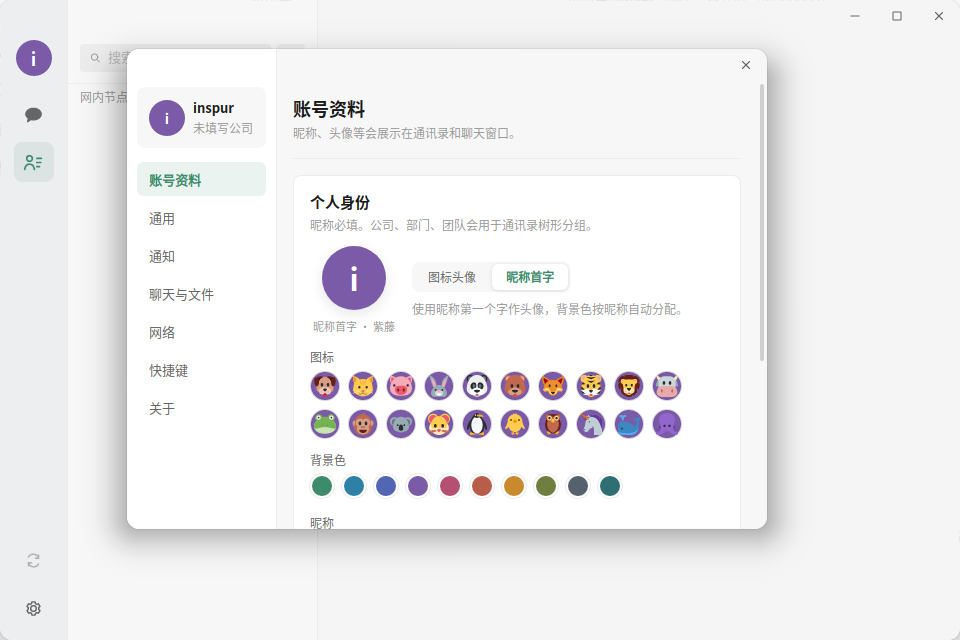Pick the rose pink background color
This screenshot has width=960, height=640.
pos(450,486)
